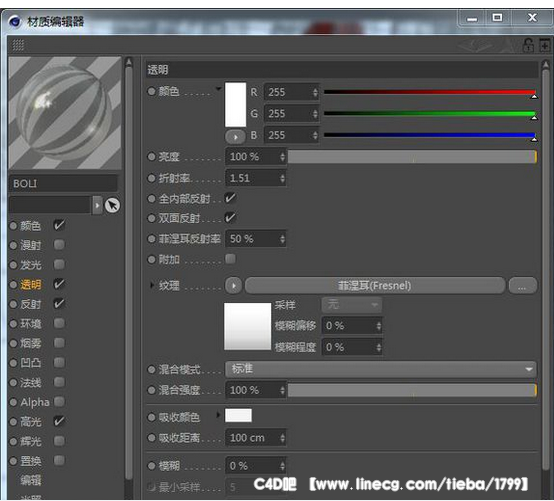
Task: Click animation dot beside 颜色 parameter
Action: coord(152,92)
